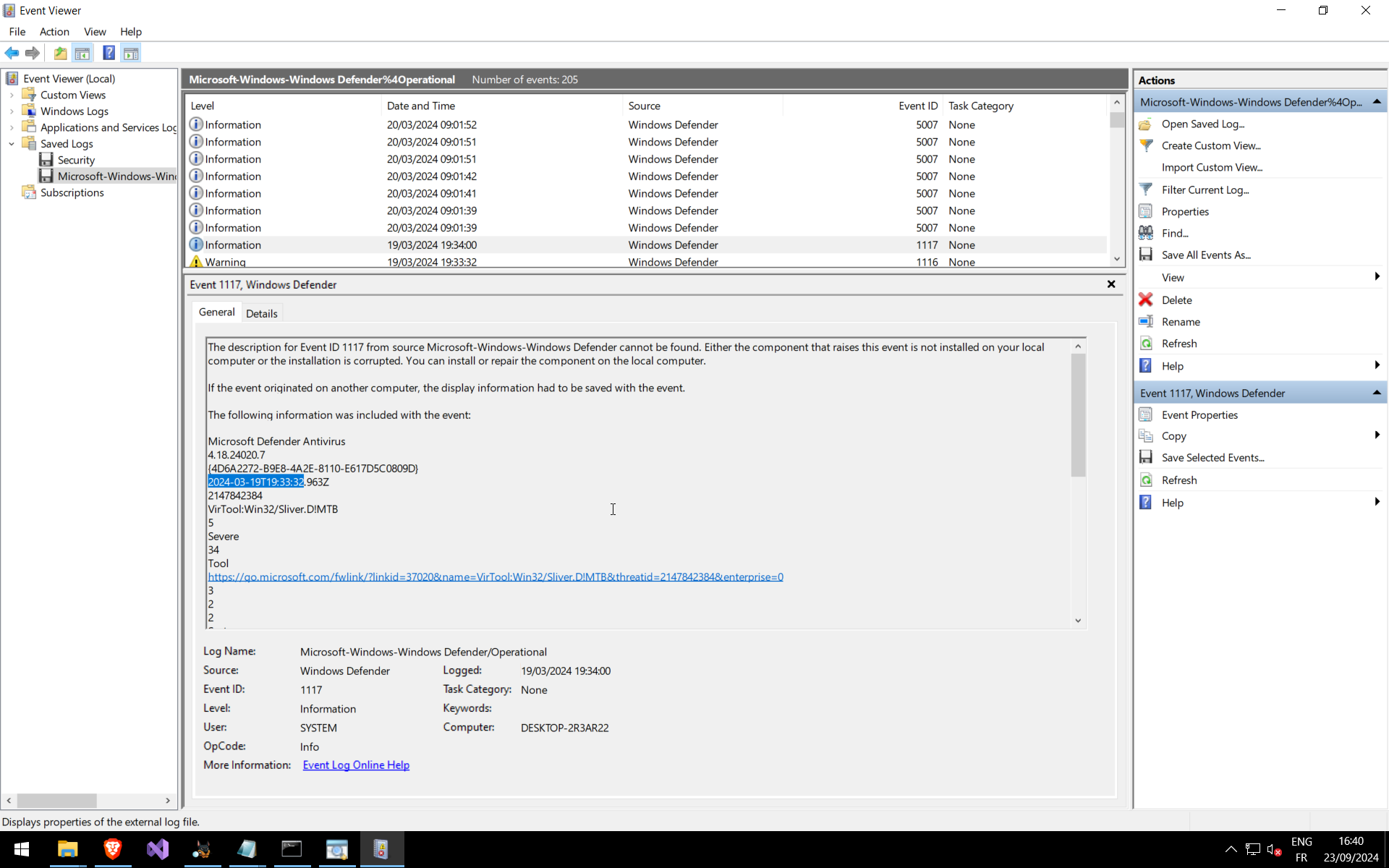The height and width of the screenshot is (868, 1389).
Task: Expand Applications and Services Logs node
Action: pos(12,128)
